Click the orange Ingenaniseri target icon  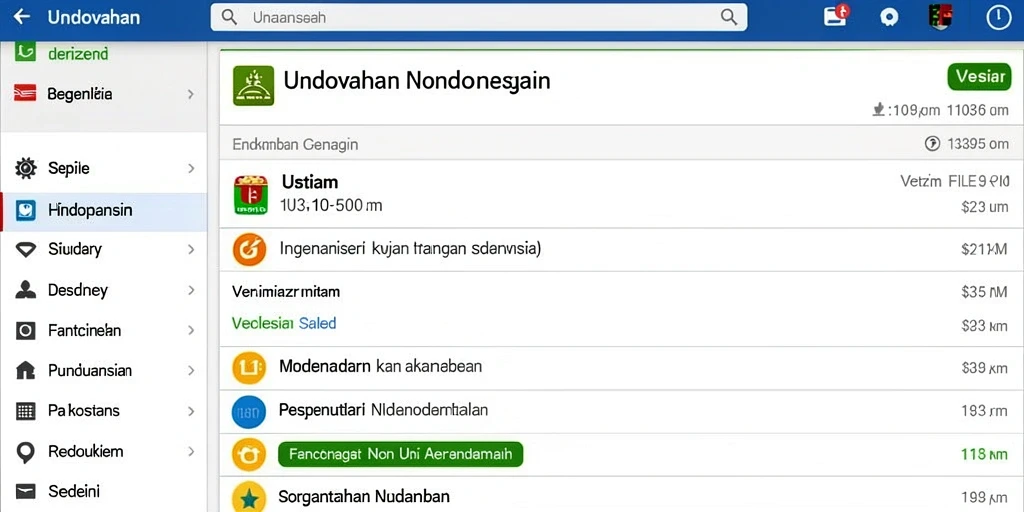[249, 249]
